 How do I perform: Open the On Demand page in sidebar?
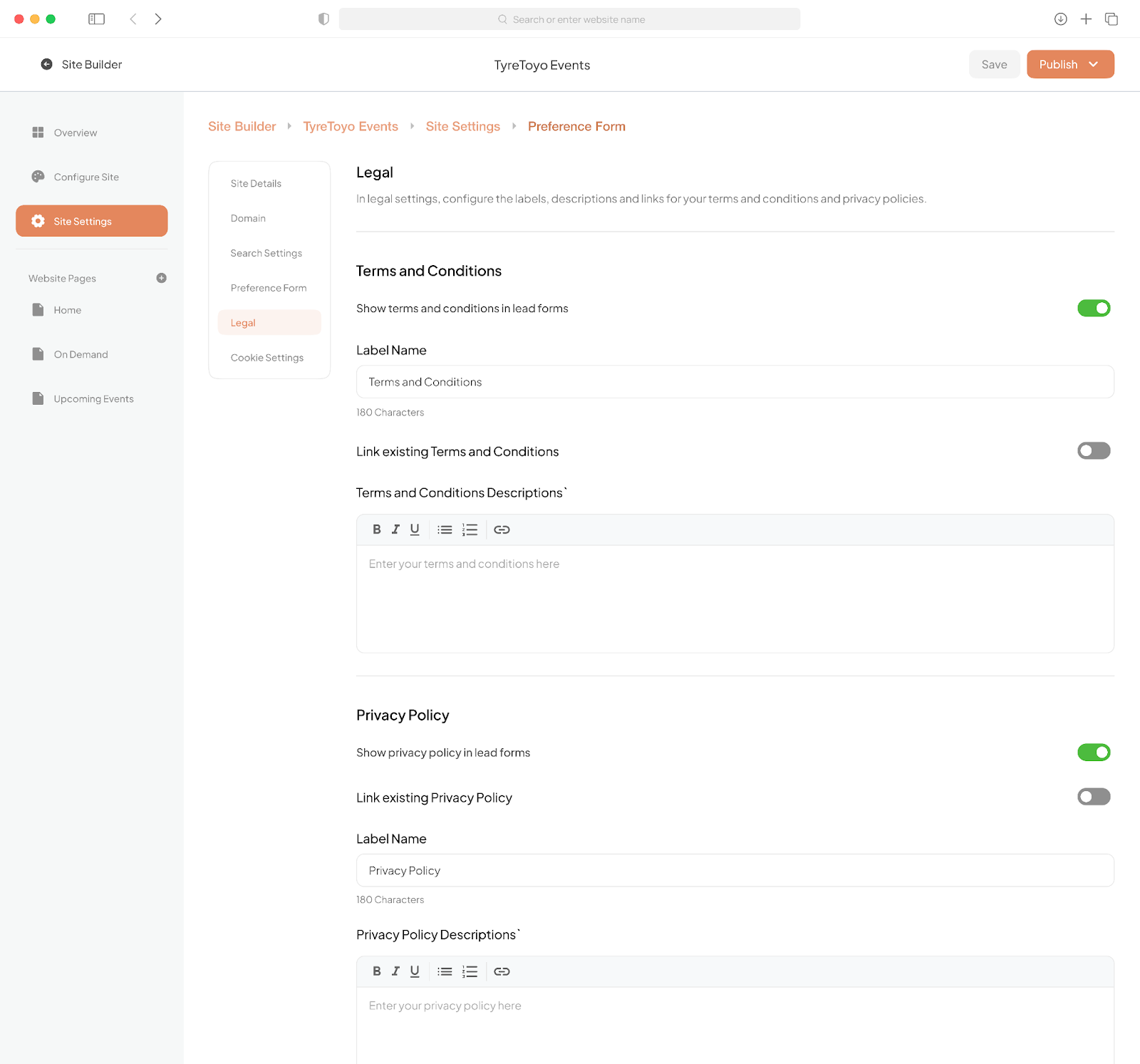point(81,354)
